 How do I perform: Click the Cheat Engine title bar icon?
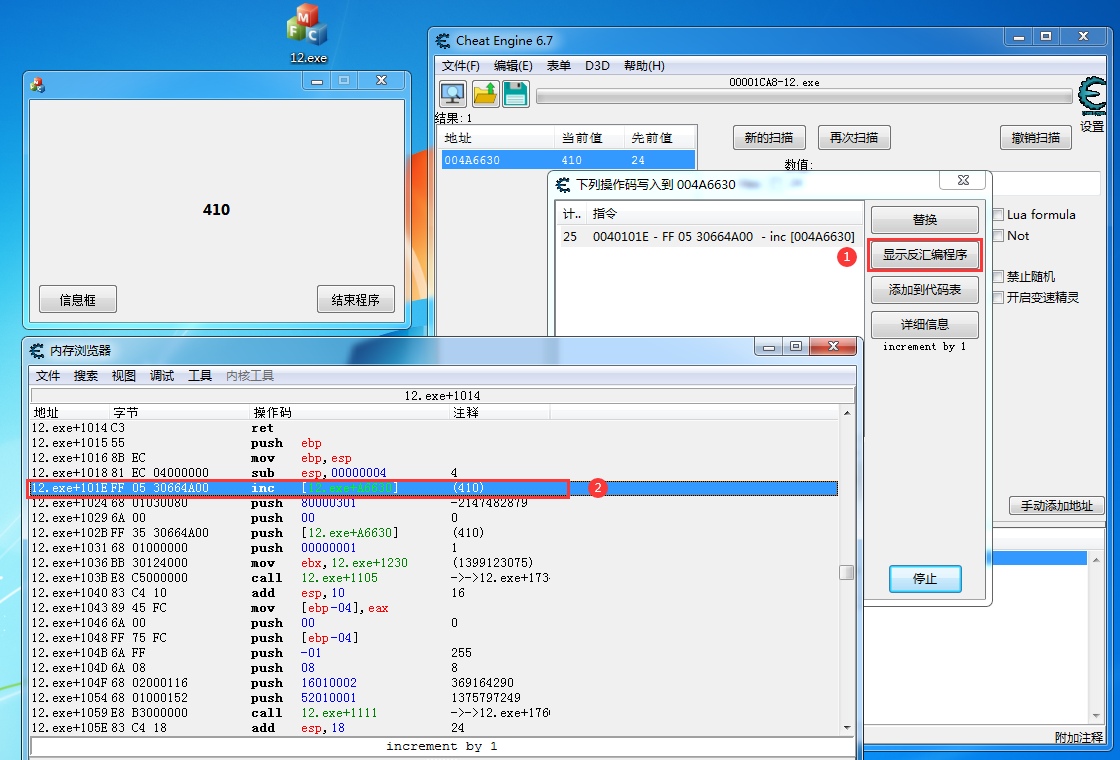(x=443, y=41)
